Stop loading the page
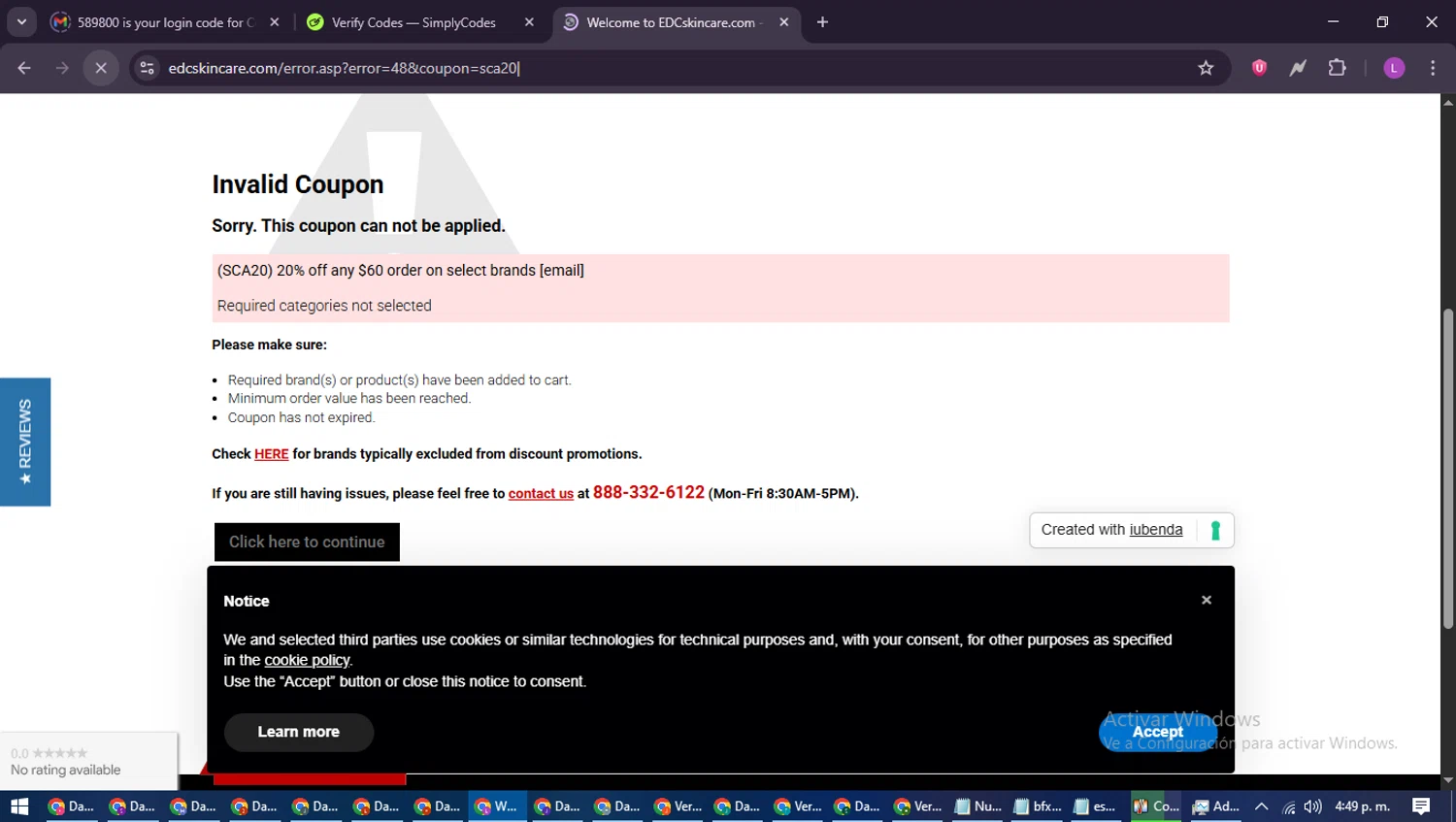Image resolution: width=1456 pixels, height=822 pixels. tap(101, 68)
